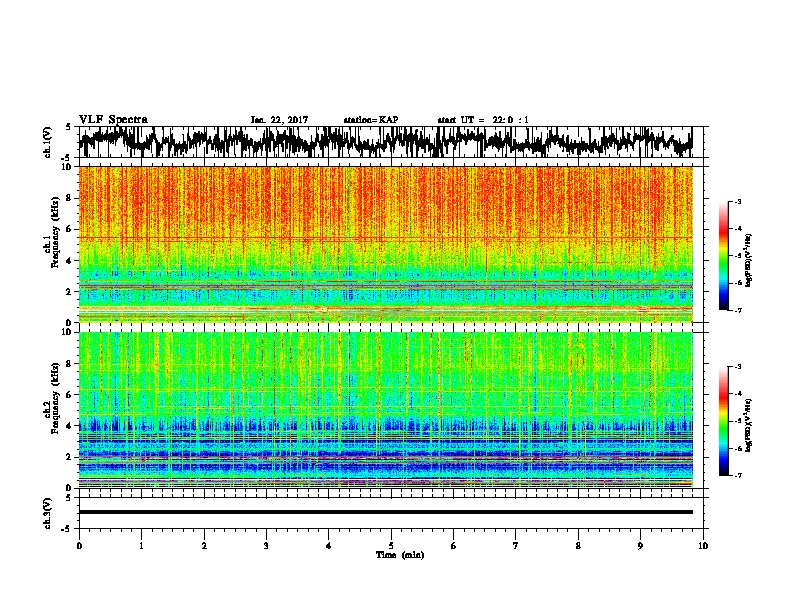
Task: Click time axis tick label "4"
Action: 329,546
